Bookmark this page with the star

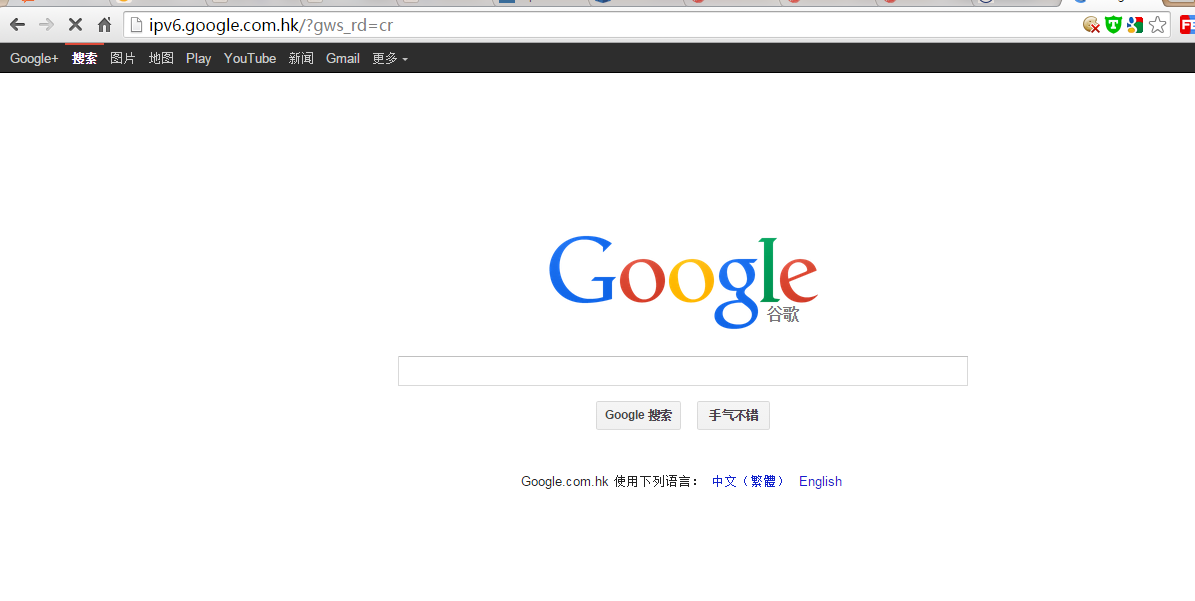pos(1157,25)
